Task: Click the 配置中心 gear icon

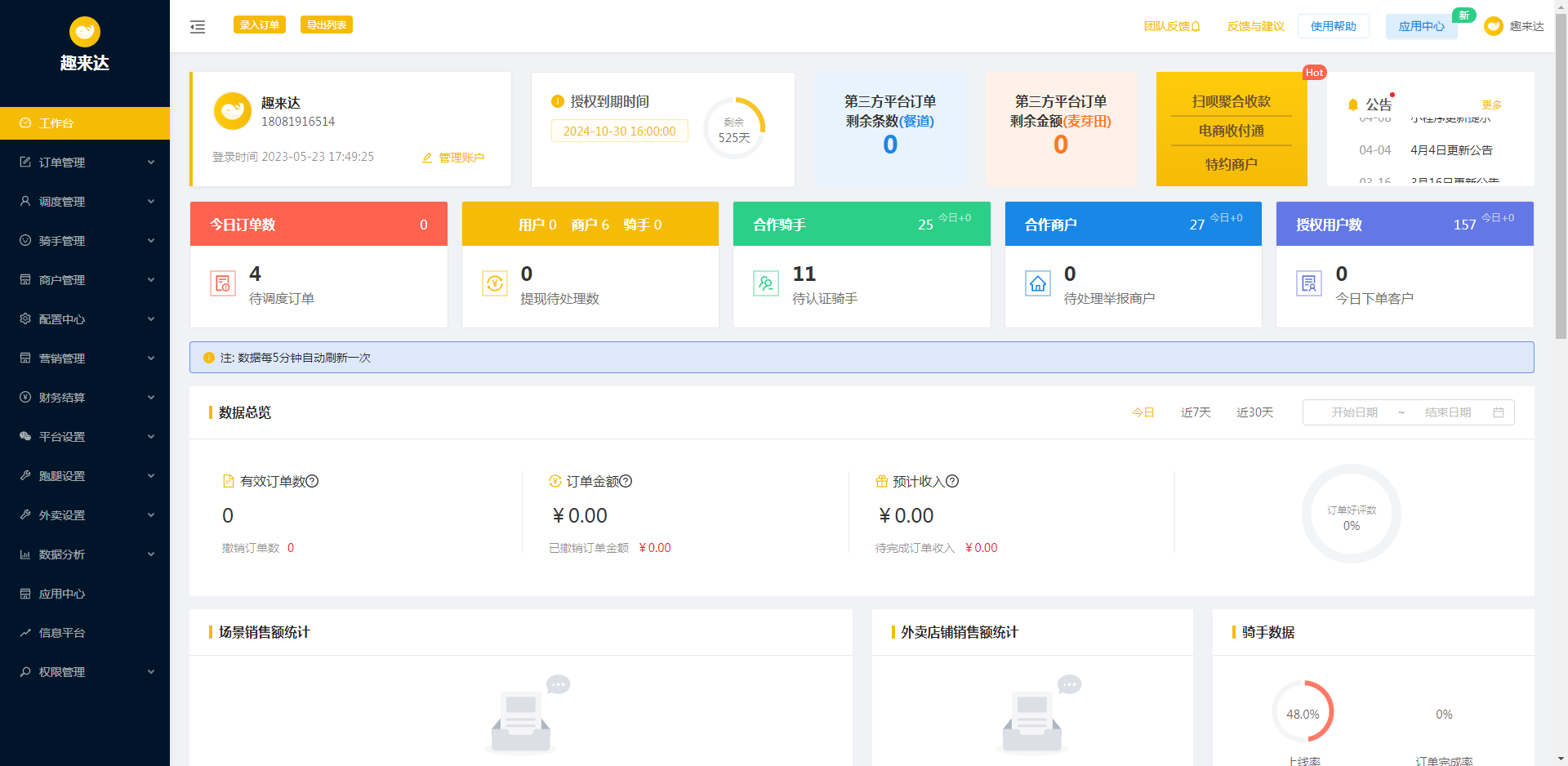Action: [x=25, y=319]
